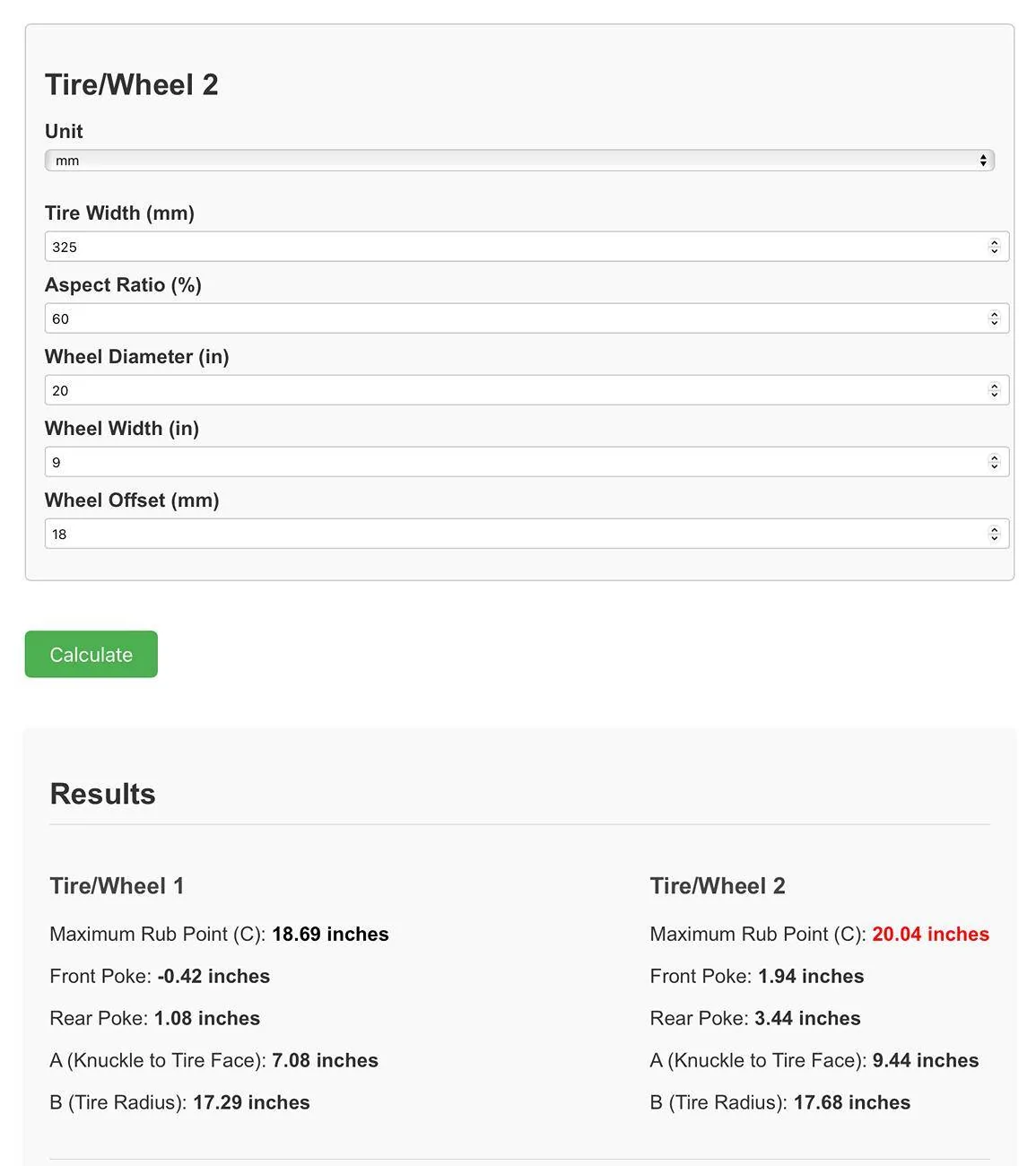Click the Tire/Wheel 1 results heading

click(116, 885)
